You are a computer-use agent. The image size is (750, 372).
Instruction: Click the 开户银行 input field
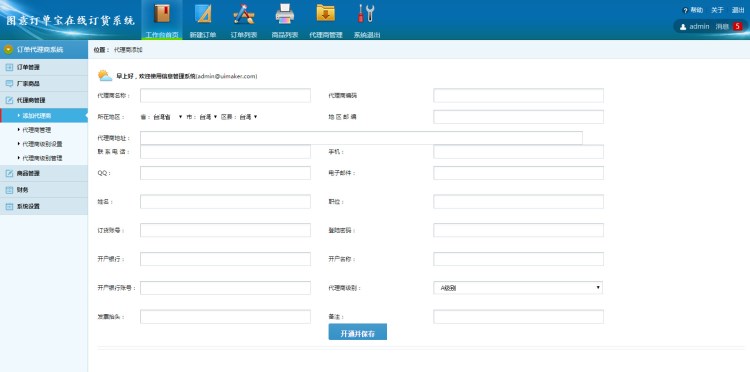pos(225,259)
